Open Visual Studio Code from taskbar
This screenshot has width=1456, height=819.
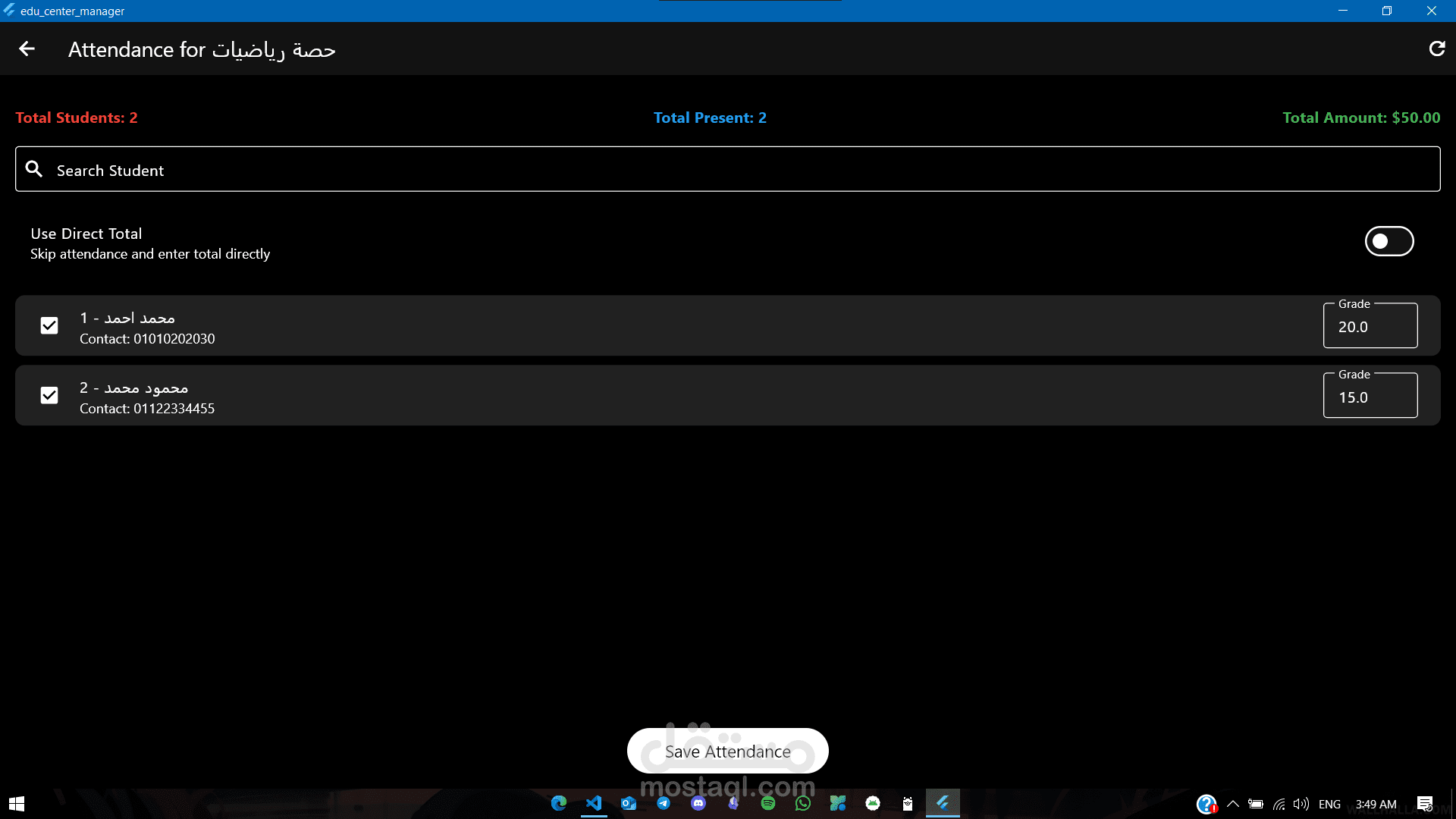(594, 804)
